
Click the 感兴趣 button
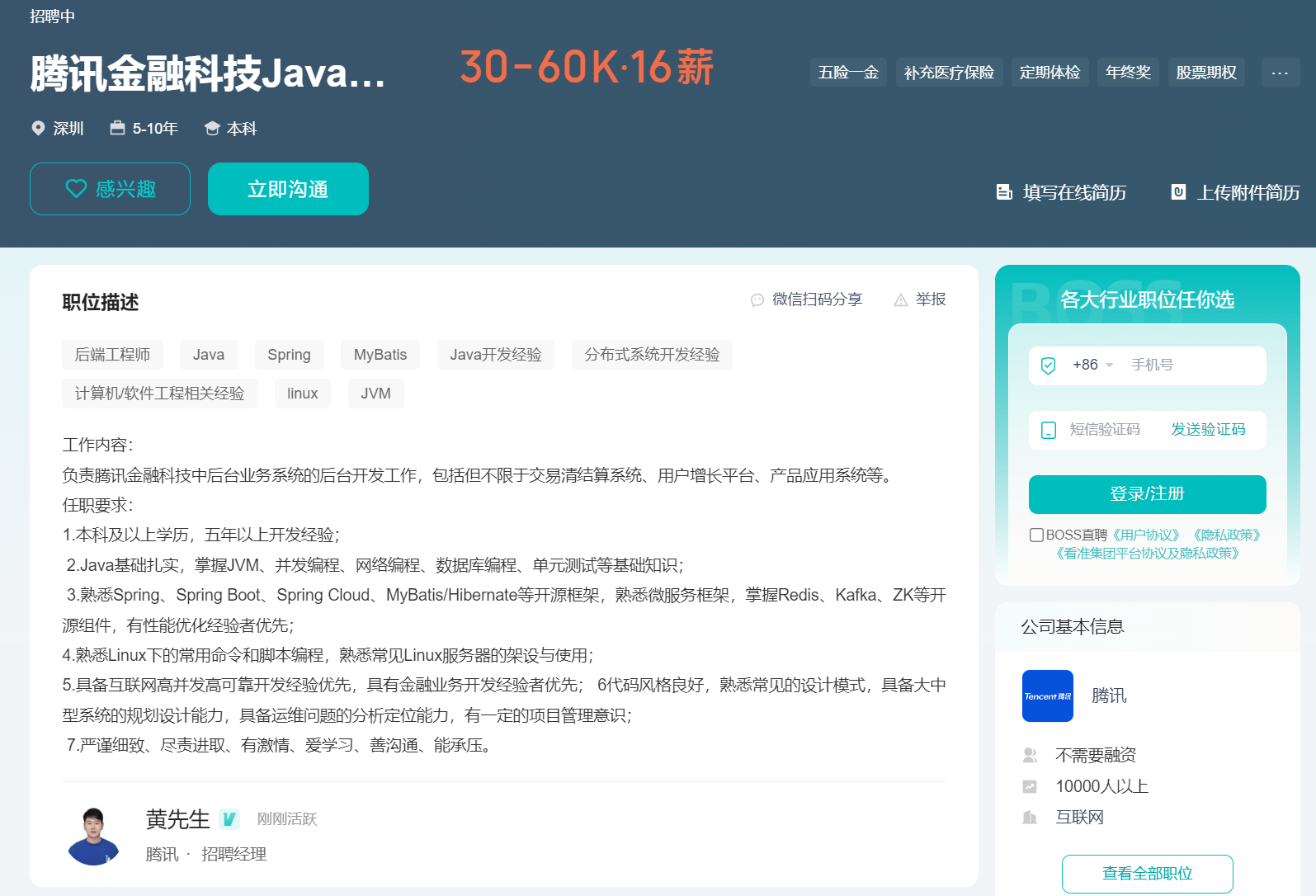[x=110, y=189]
